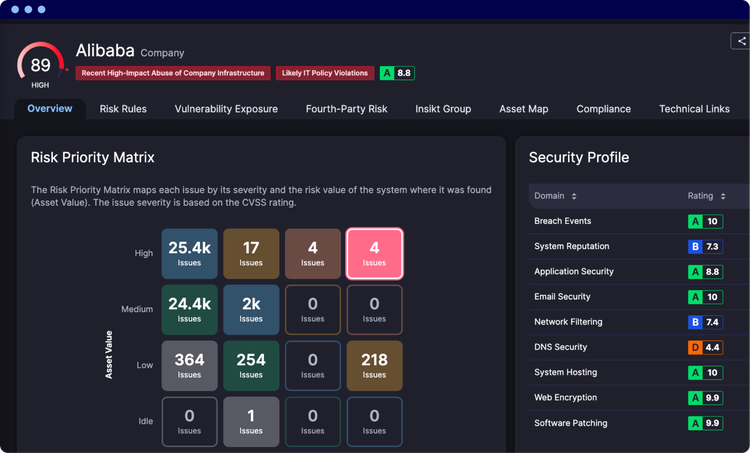Open the Software Patching domain row

point(639,423)
